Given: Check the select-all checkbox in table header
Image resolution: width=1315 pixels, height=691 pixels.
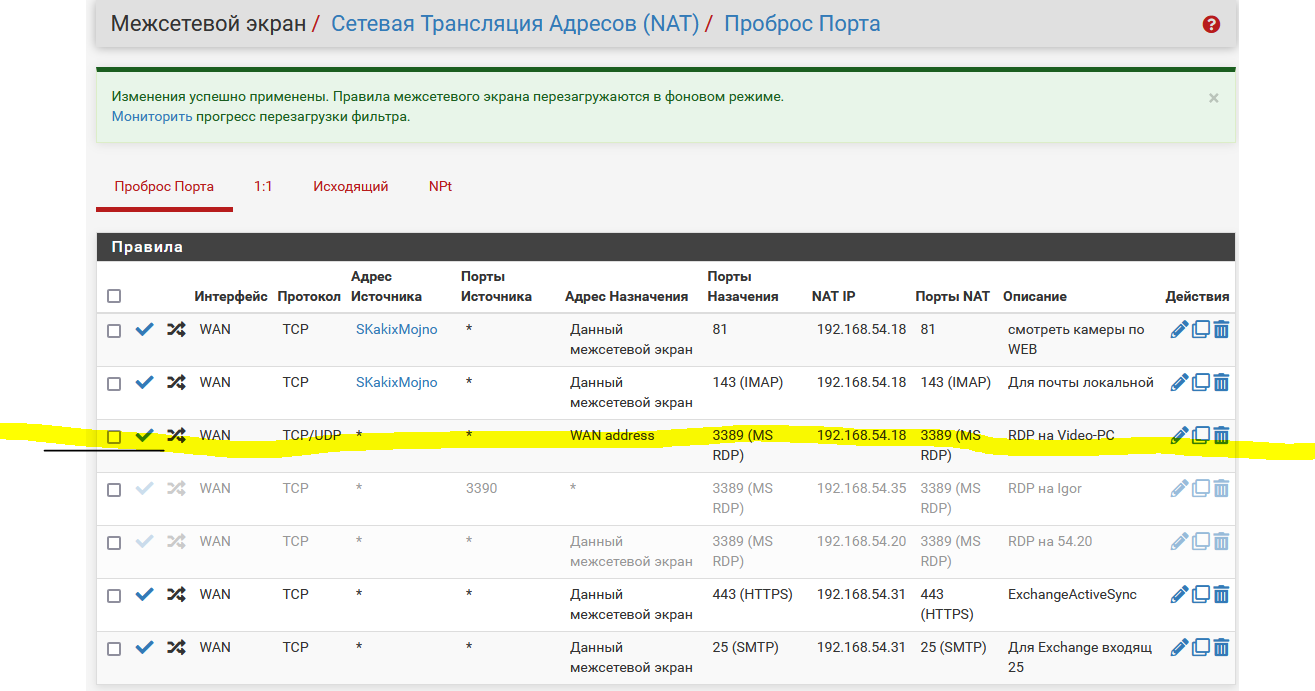Looking at the screenshot, I should (114, 296).
